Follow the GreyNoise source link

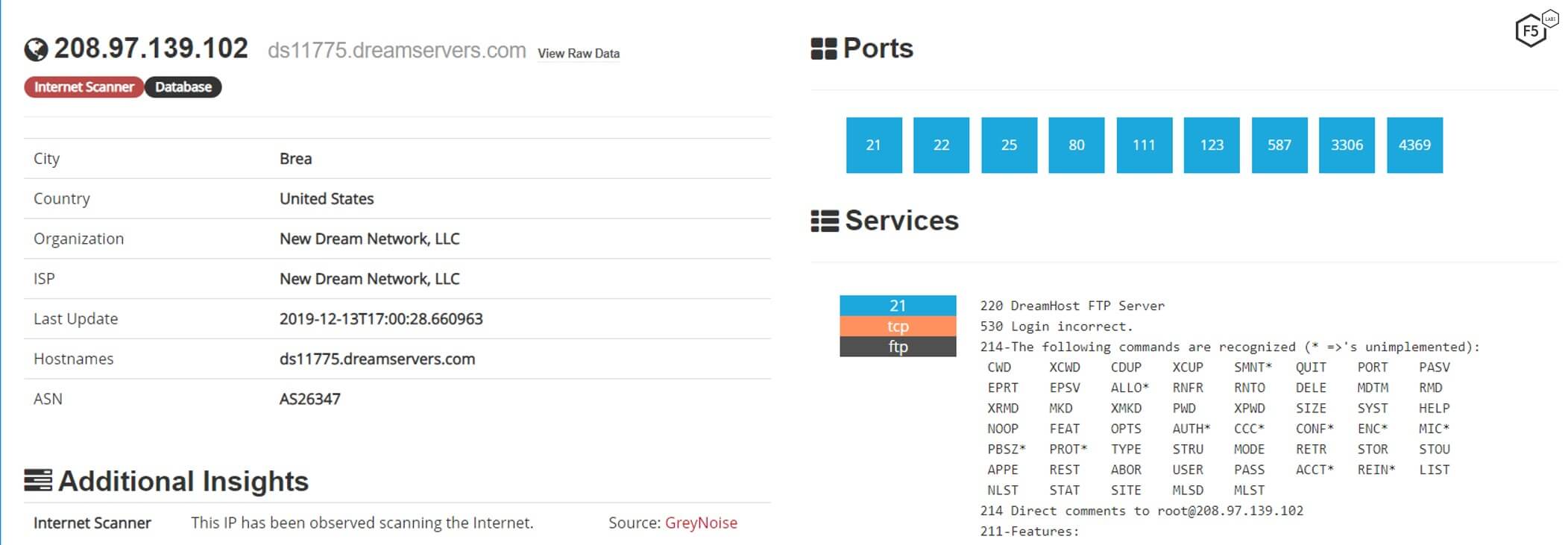[701, 523]
